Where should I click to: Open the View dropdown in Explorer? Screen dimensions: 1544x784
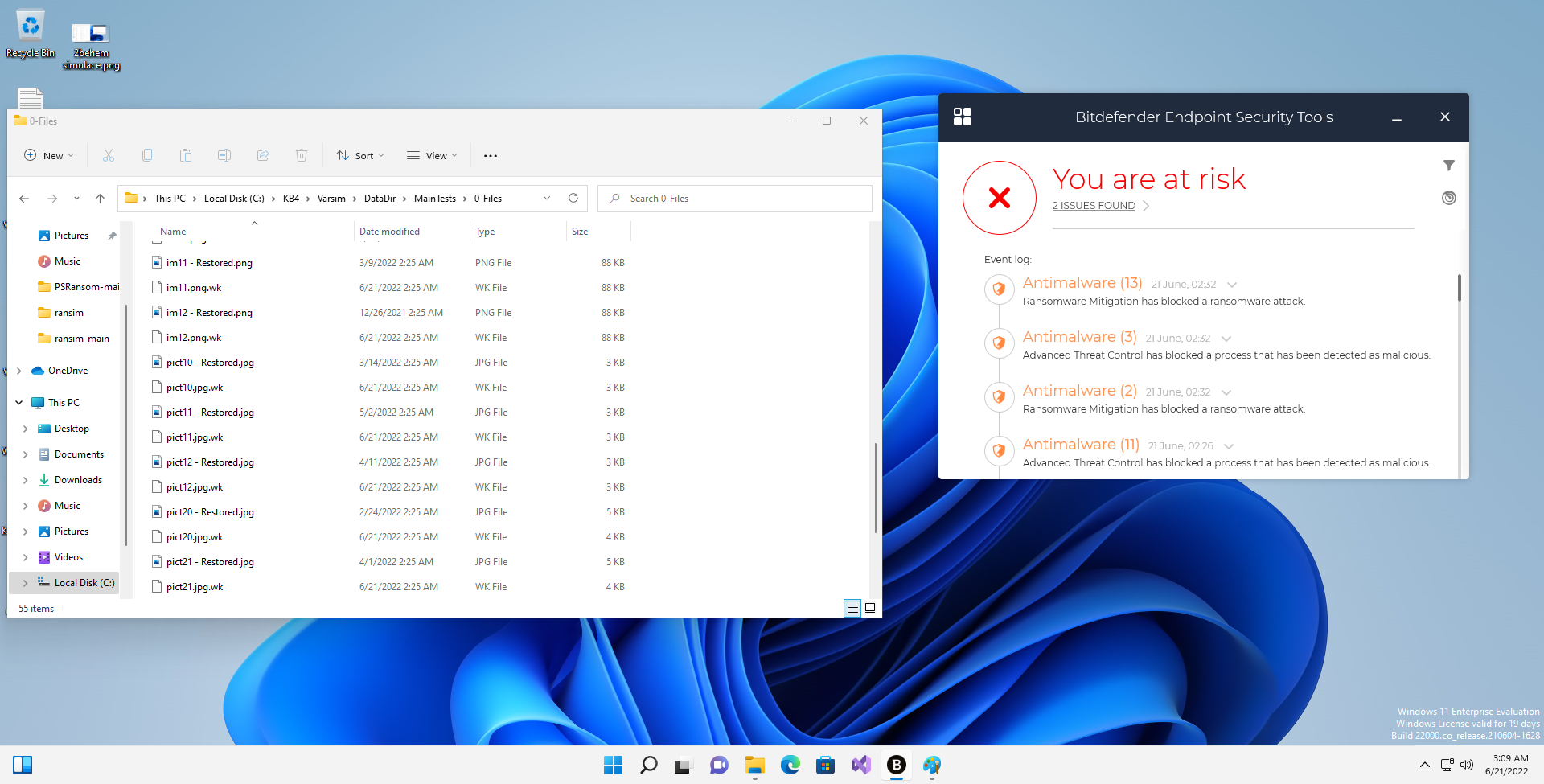[x=432, y=155]
